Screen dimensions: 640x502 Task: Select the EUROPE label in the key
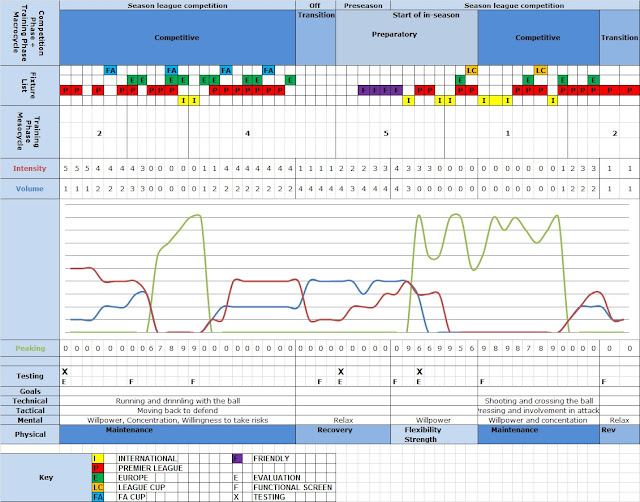pos(133,478)
